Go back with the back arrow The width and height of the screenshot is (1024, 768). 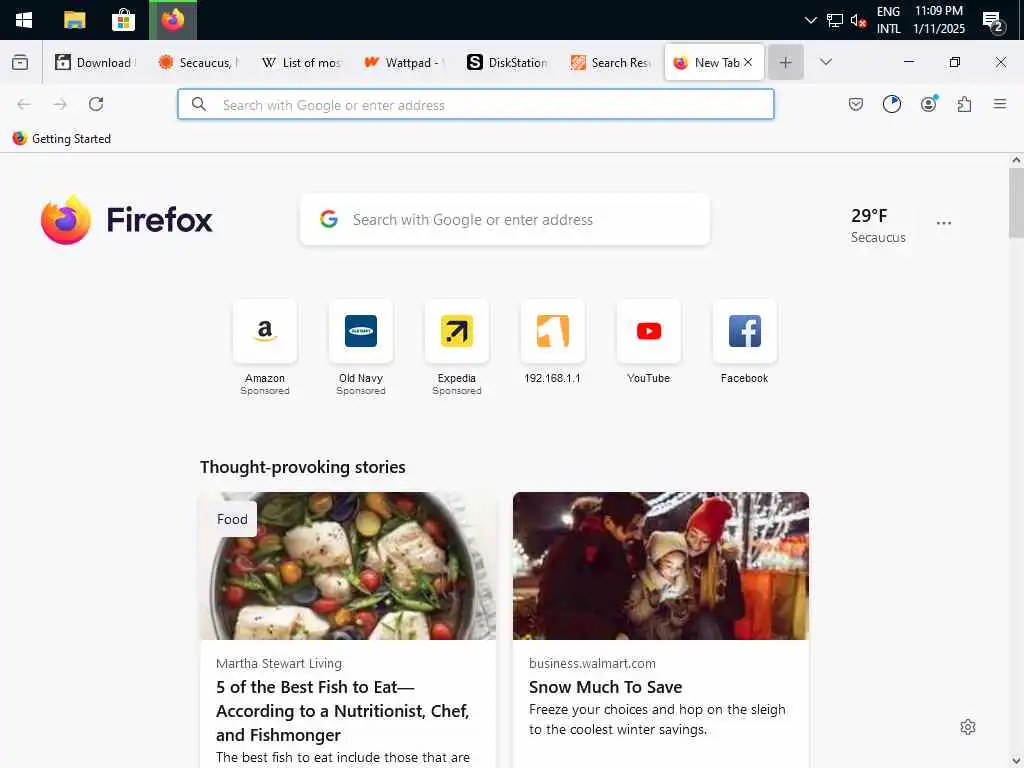pyautogui.click(x=24, y=104)
